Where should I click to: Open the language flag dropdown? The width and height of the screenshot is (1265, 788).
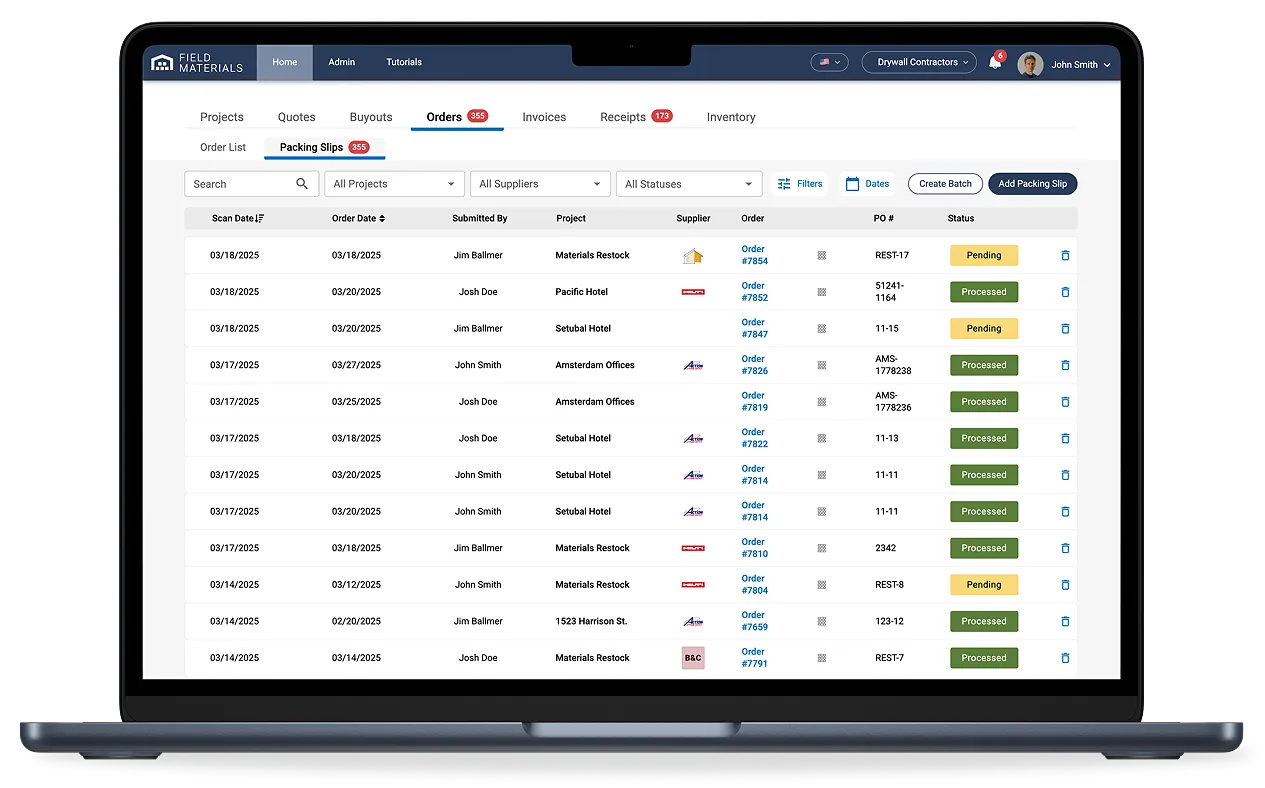point(829,62)
